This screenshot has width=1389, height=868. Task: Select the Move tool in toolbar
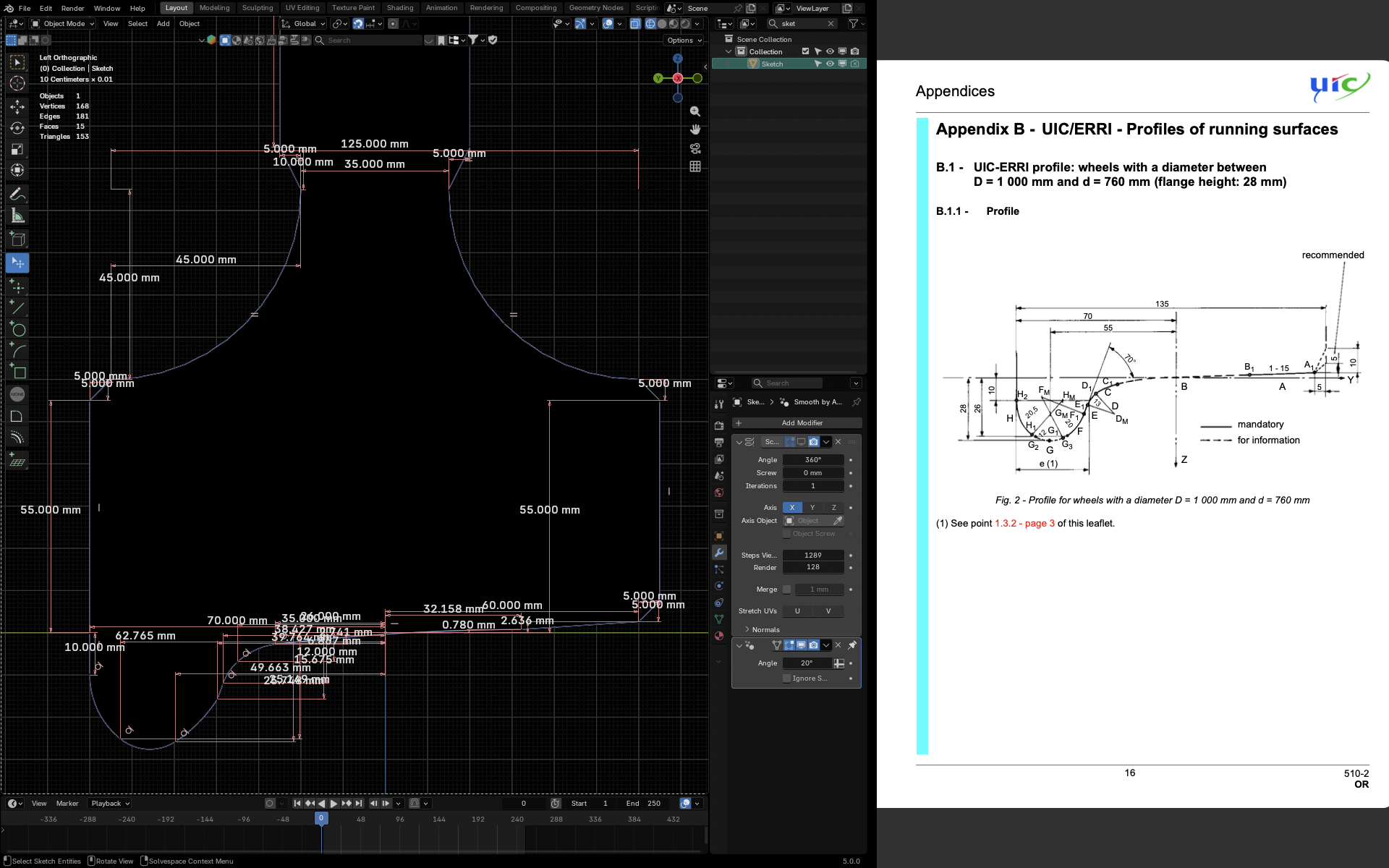(17, 107)
